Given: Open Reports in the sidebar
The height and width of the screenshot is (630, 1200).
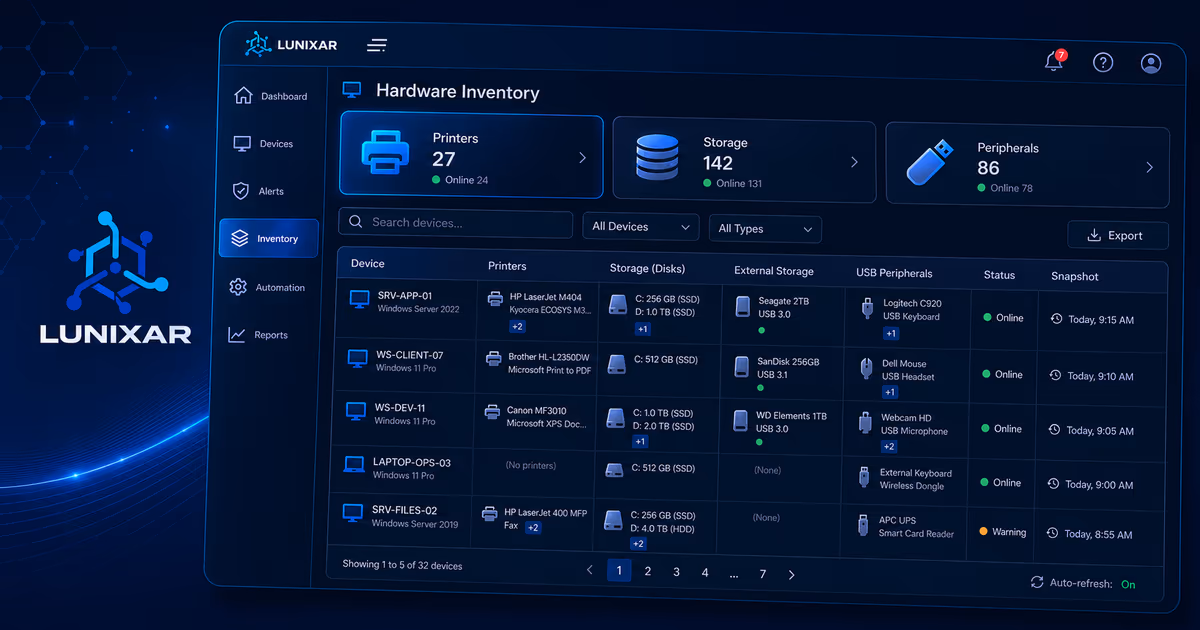Looking at the screenshot, I should (x=258, y=335).
